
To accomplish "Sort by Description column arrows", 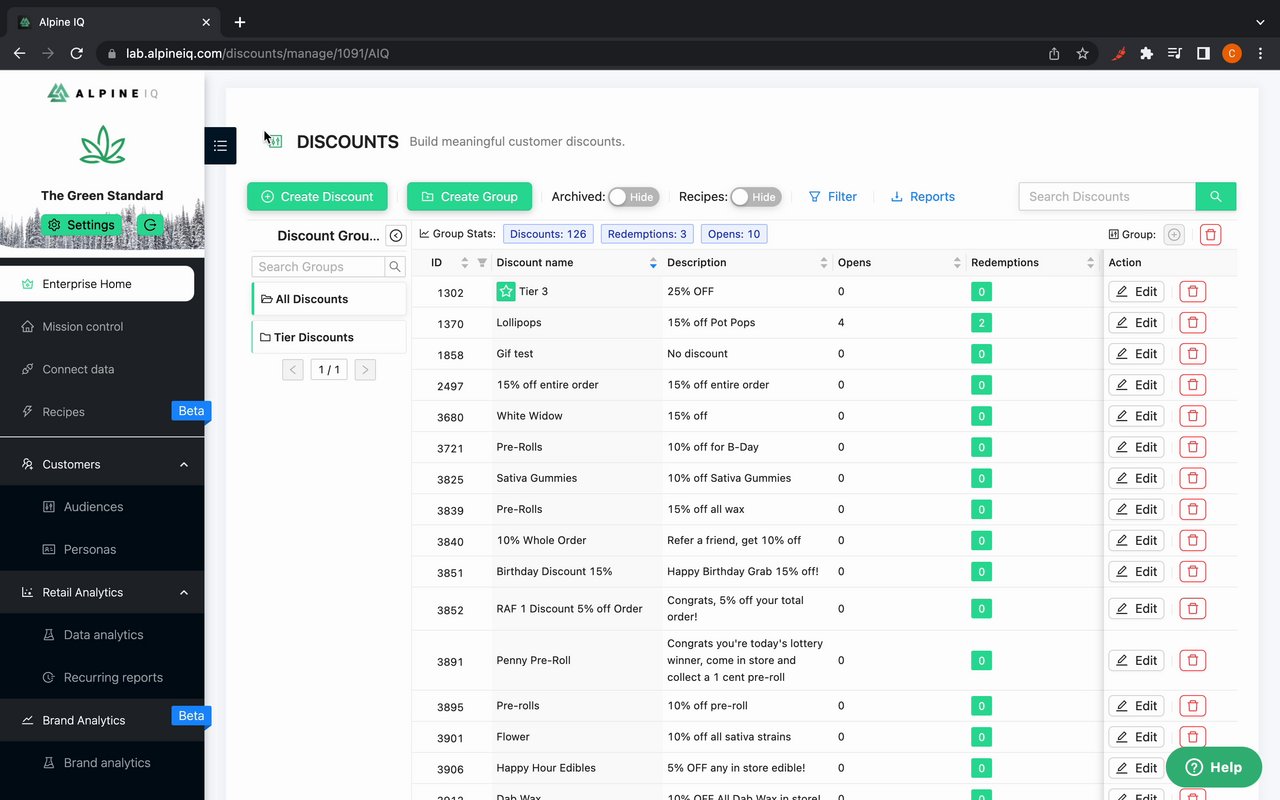I will 823,263.
